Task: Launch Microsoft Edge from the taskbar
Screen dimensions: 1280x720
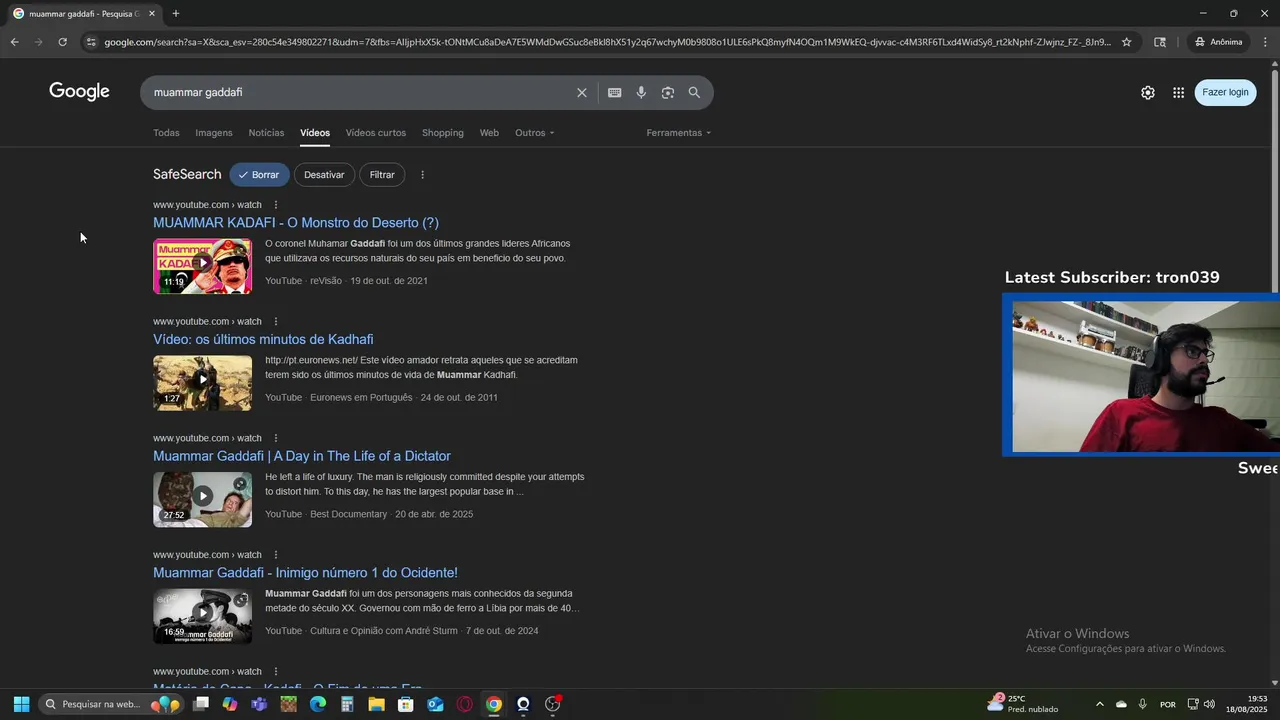Action: [x=318, y=704]
